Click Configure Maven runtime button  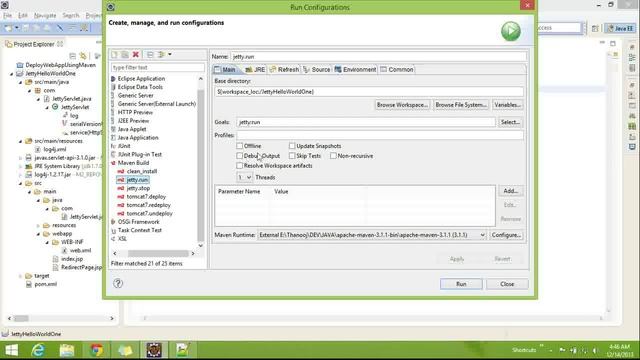coord(506,235)
